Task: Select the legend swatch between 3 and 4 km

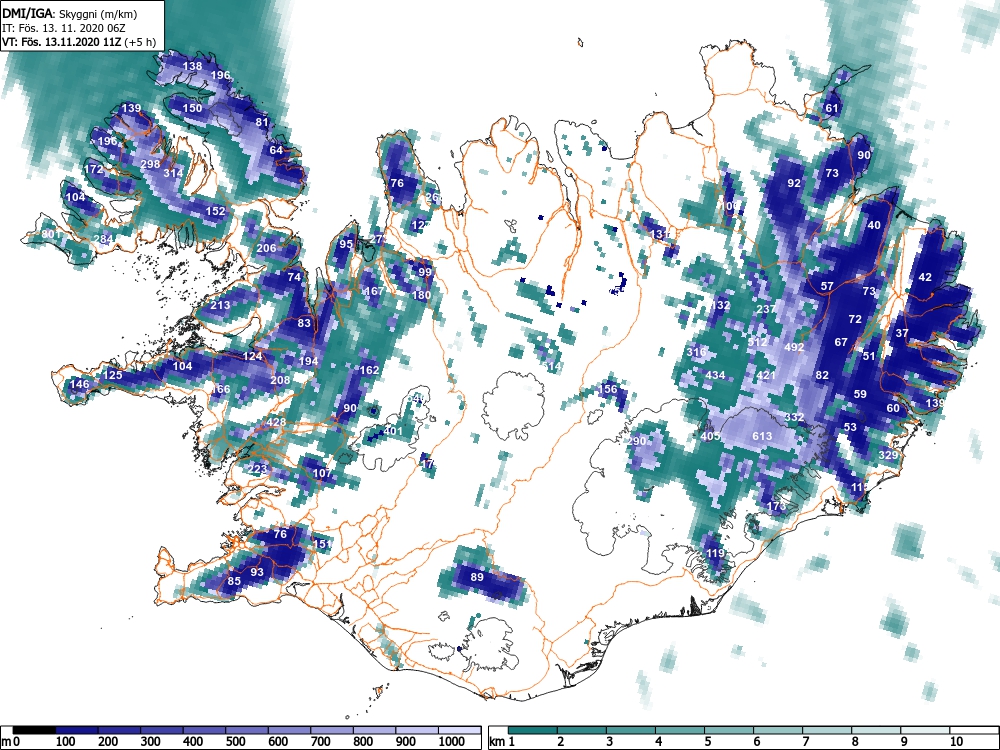Action: [x=631, y=730]
